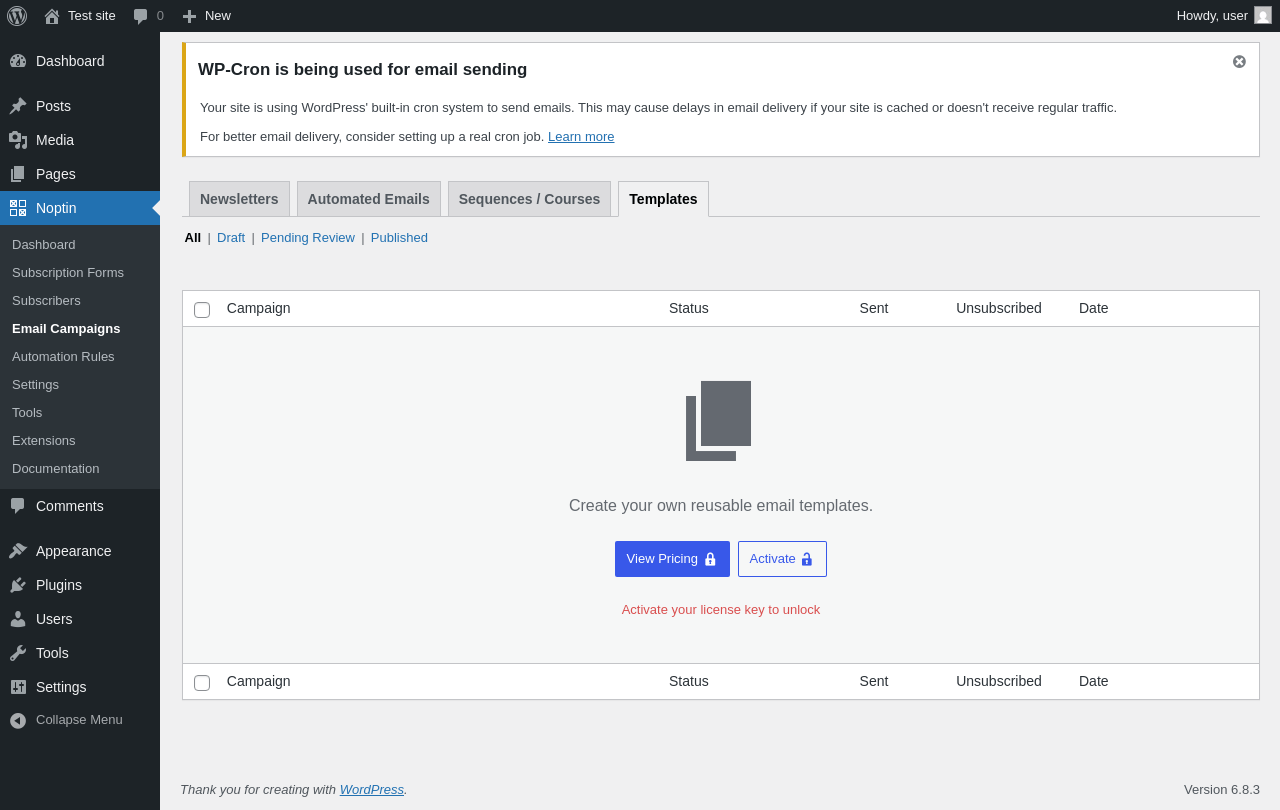Screen dimensions: 1280x810
Task: Switch to the Newsletters tab
Action: click(x=239, y=199)
